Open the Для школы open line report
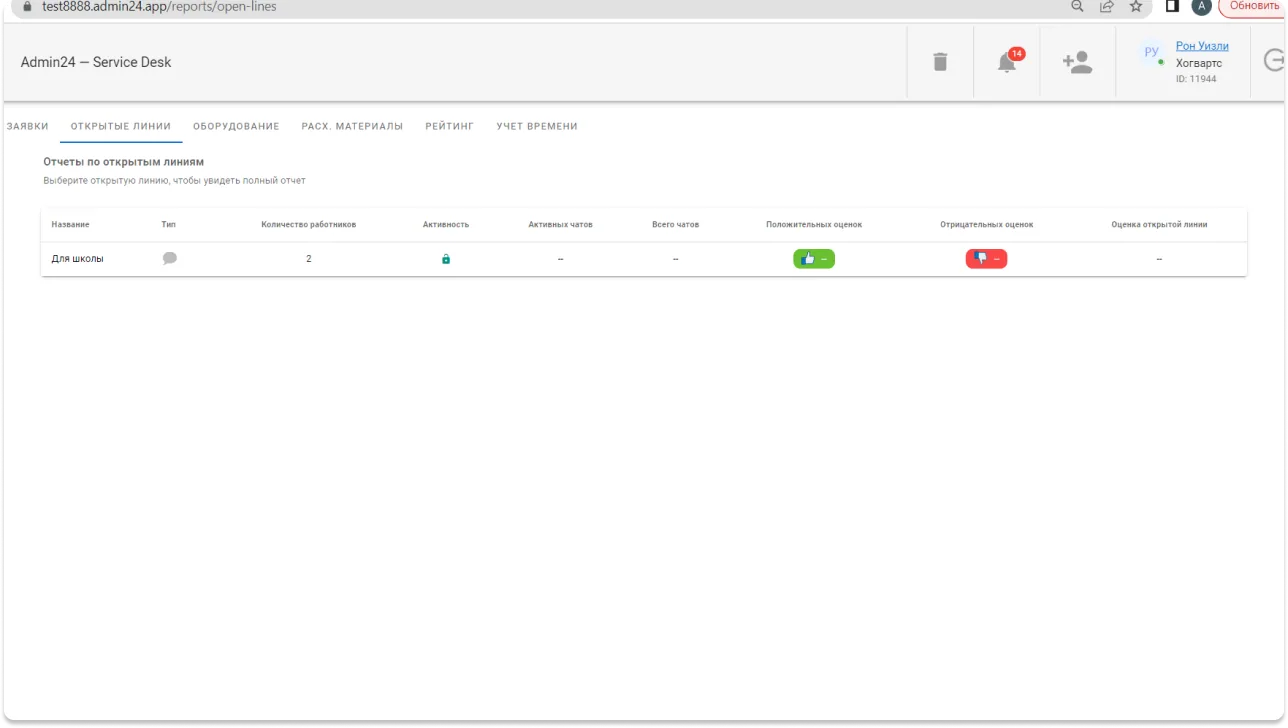 pos(77,259)
